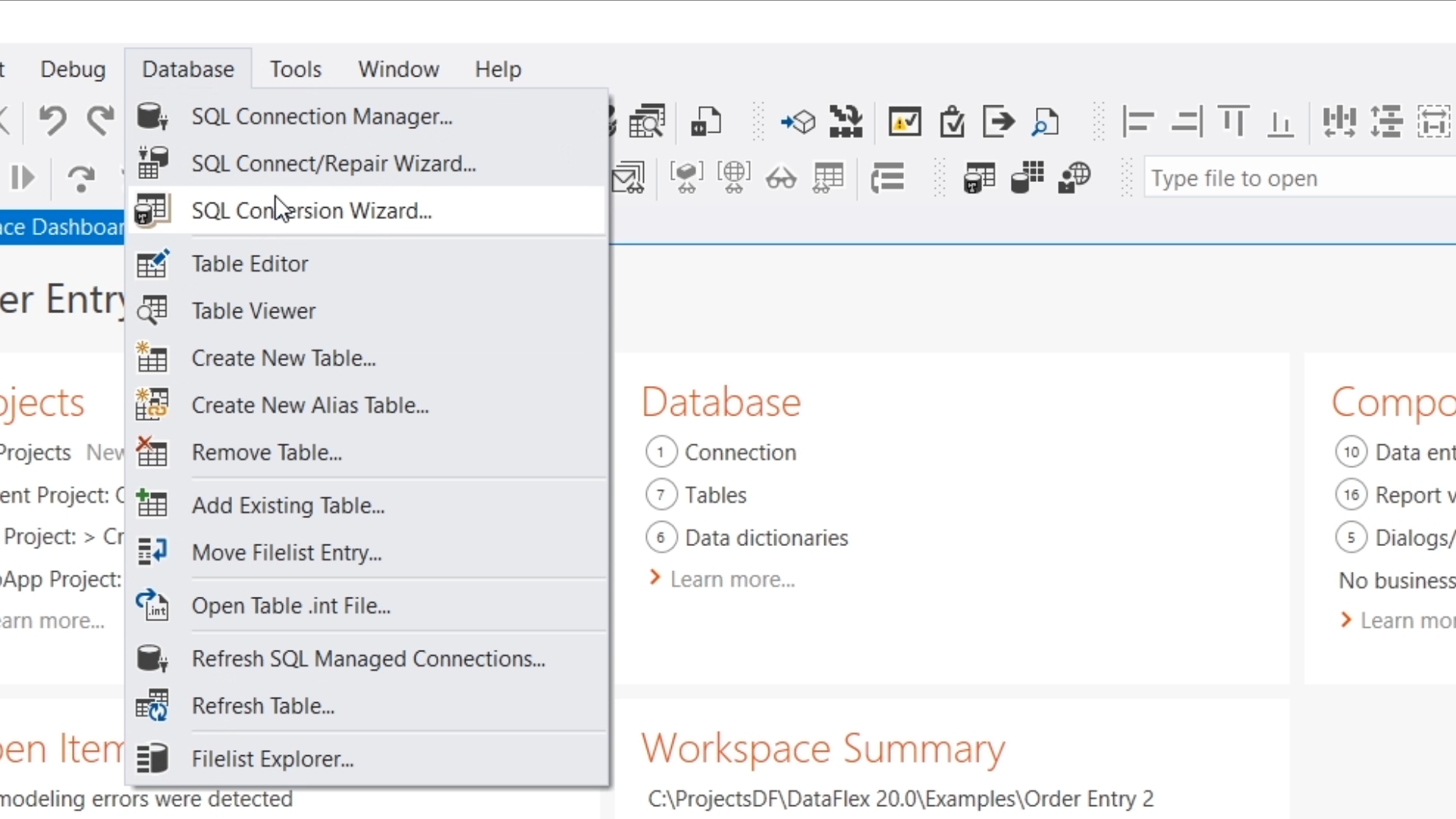Click the Tables link in Database panel
The image size is (1456, 819).
coord(715,495)
